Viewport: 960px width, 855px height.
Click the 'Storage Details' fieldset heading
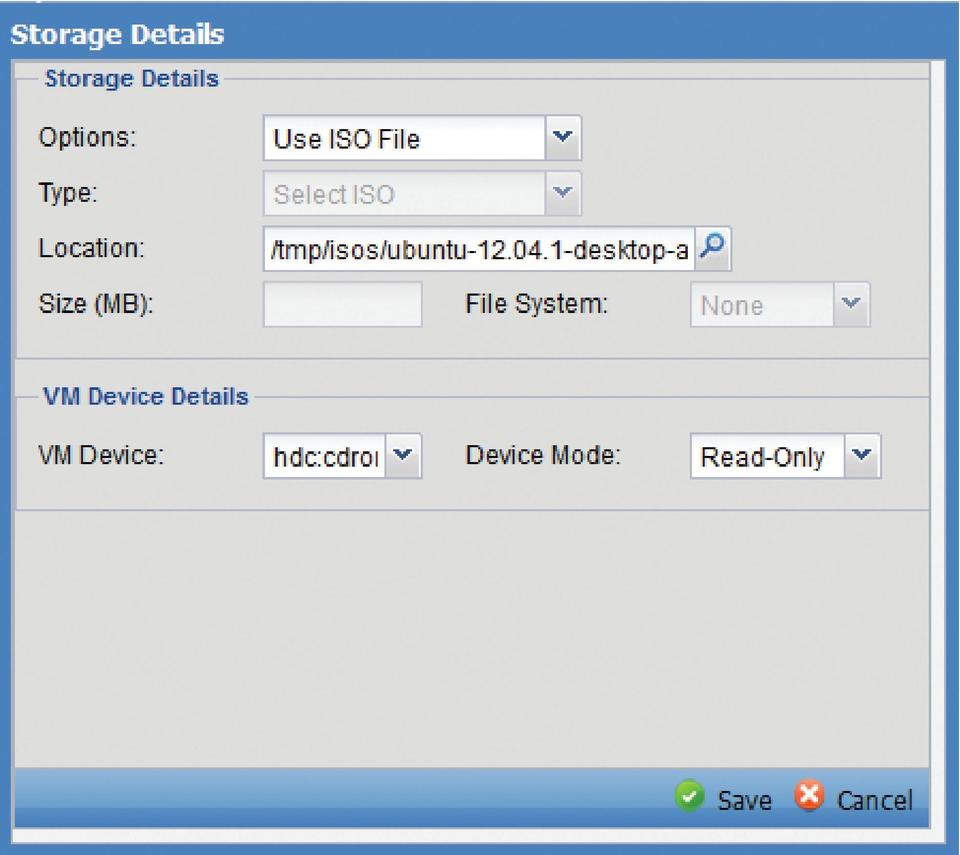[131, 79]
